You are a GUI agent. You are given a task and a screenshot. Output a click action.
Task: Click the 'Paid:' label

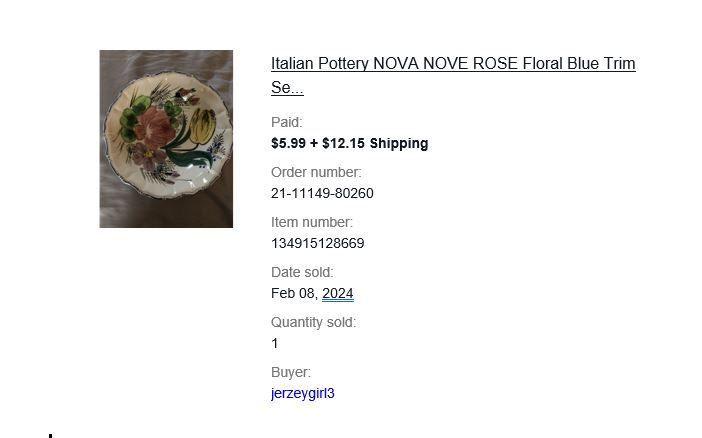[287, 122]
